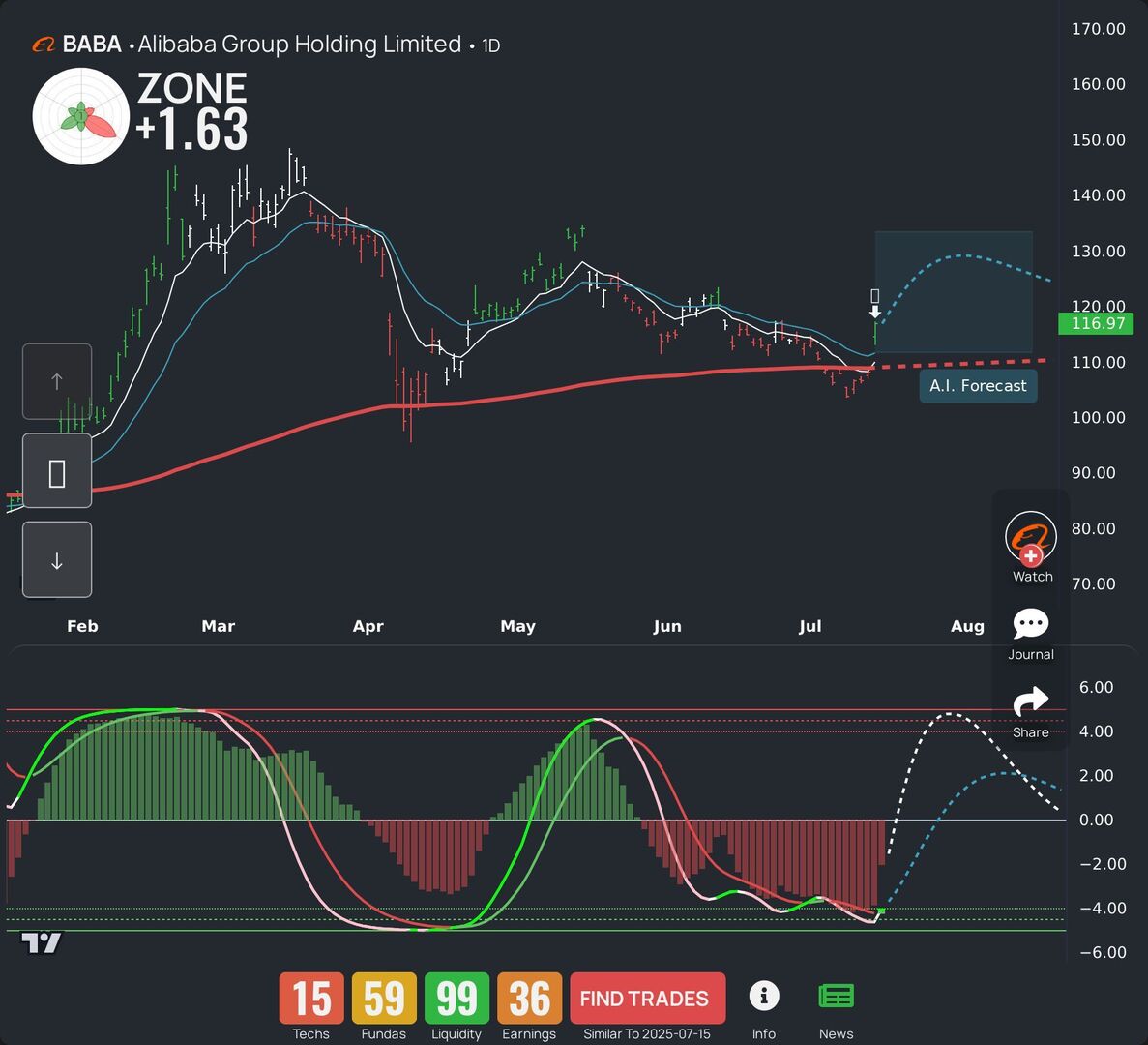Open the News icon
1148x1045 pixels.
tap(837, 996)
